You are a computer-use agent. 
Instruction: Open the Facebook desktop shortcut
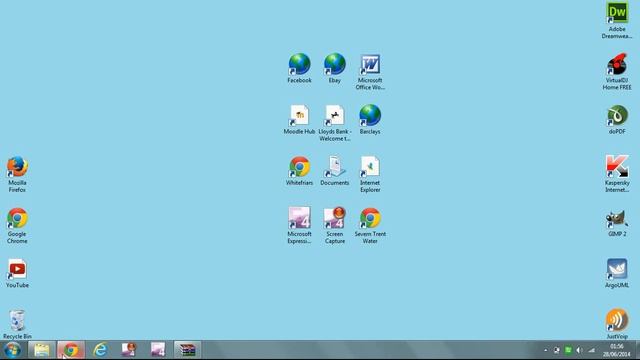click(x=299, y=68)
